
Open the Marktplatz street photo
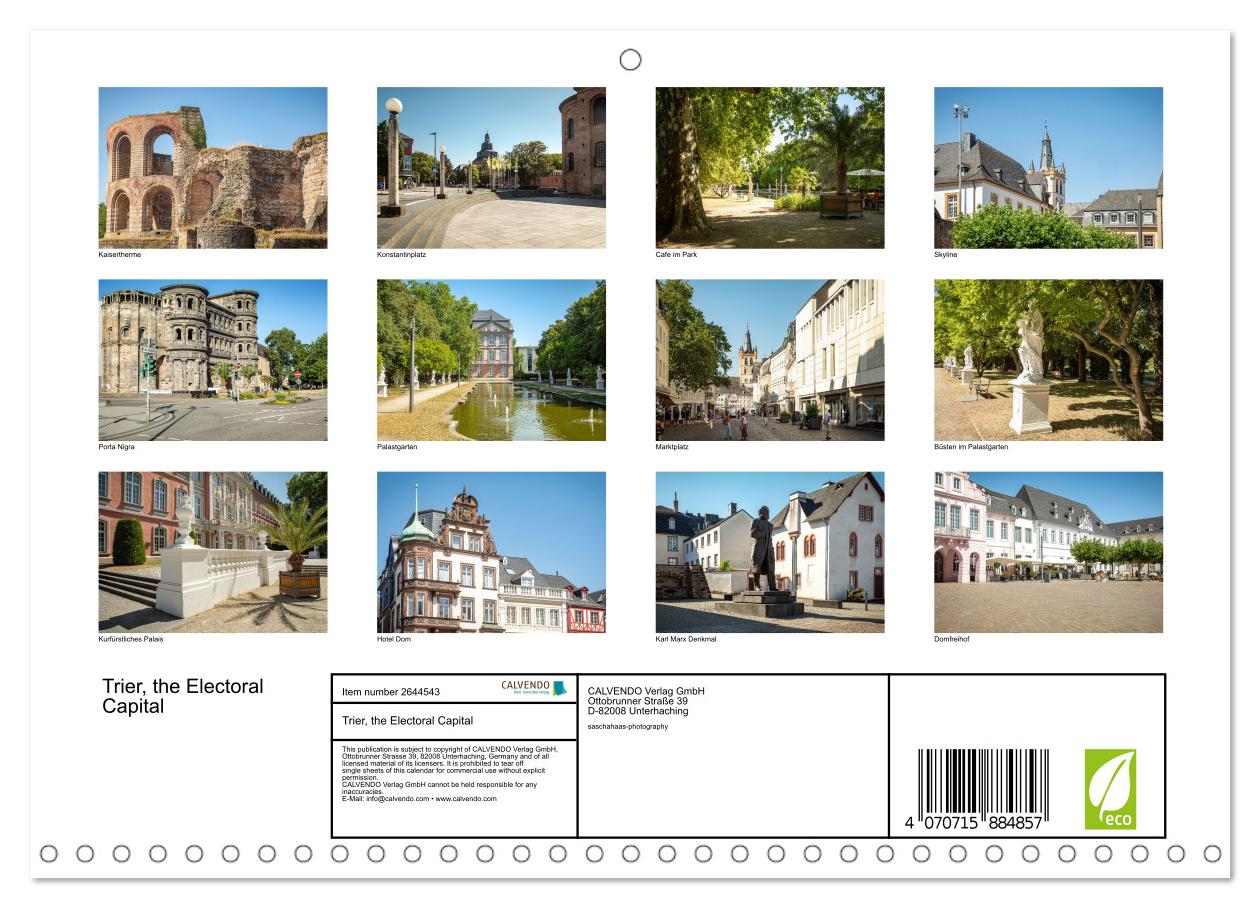[770, 360]
